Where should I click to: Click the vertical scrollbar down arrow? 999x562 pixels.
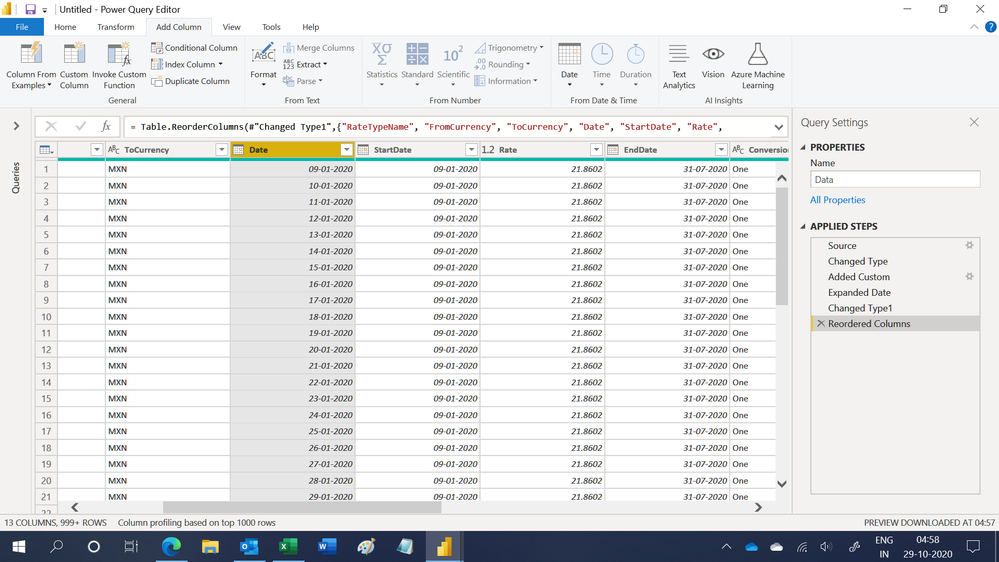point(782,484)
